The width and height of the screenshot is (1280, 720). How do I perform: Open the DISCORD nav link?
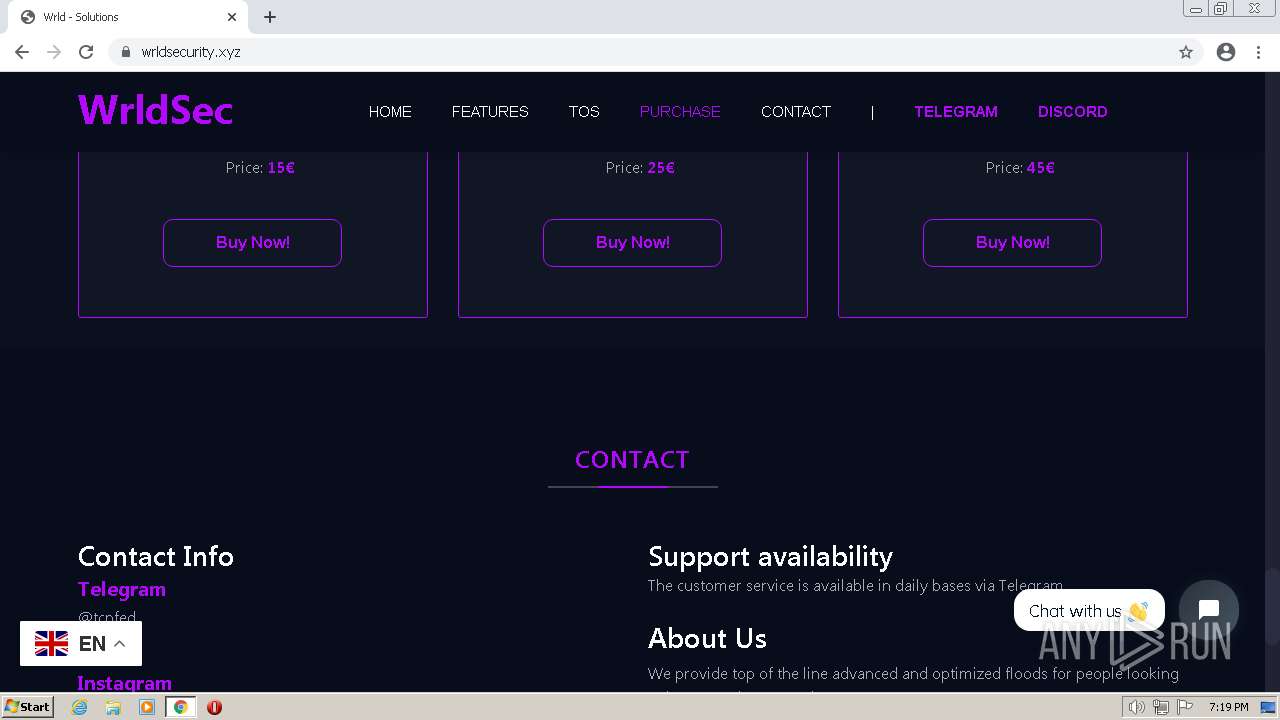point(1073,112)
